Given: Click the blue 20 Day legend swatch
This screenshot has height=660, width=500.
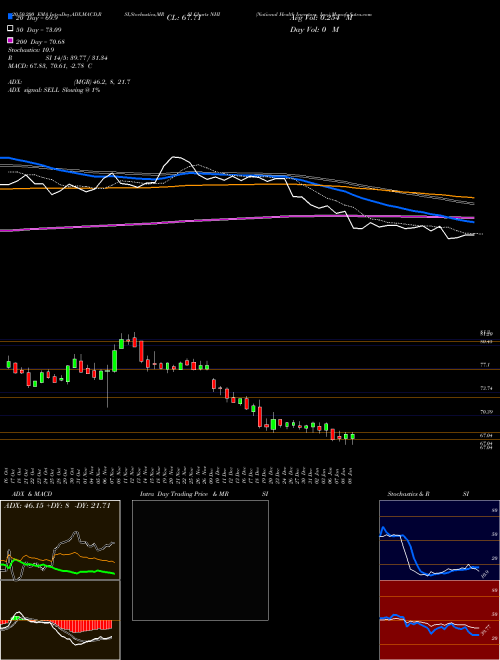Looking at the screenshot, I should [10, 17].
